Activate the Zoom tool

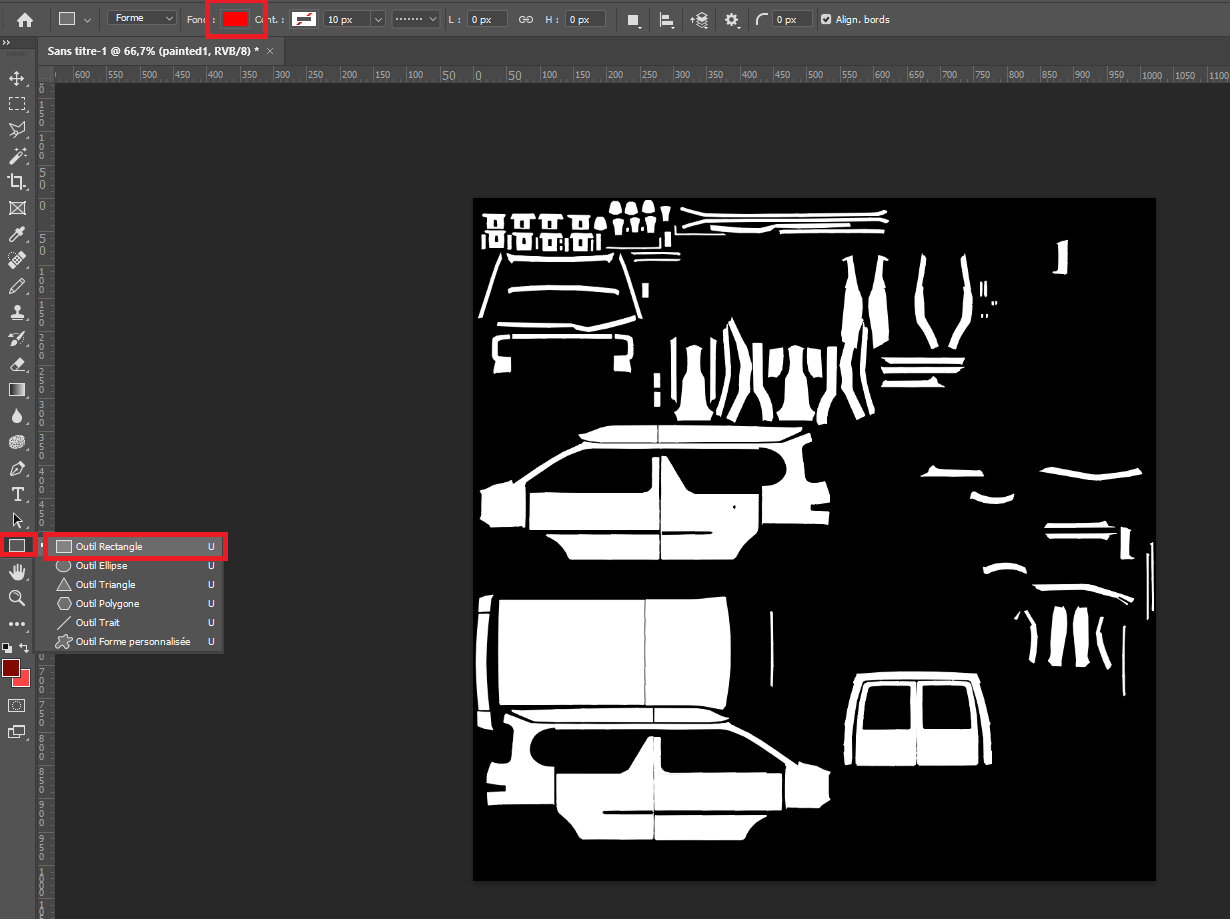coord(17,598)
